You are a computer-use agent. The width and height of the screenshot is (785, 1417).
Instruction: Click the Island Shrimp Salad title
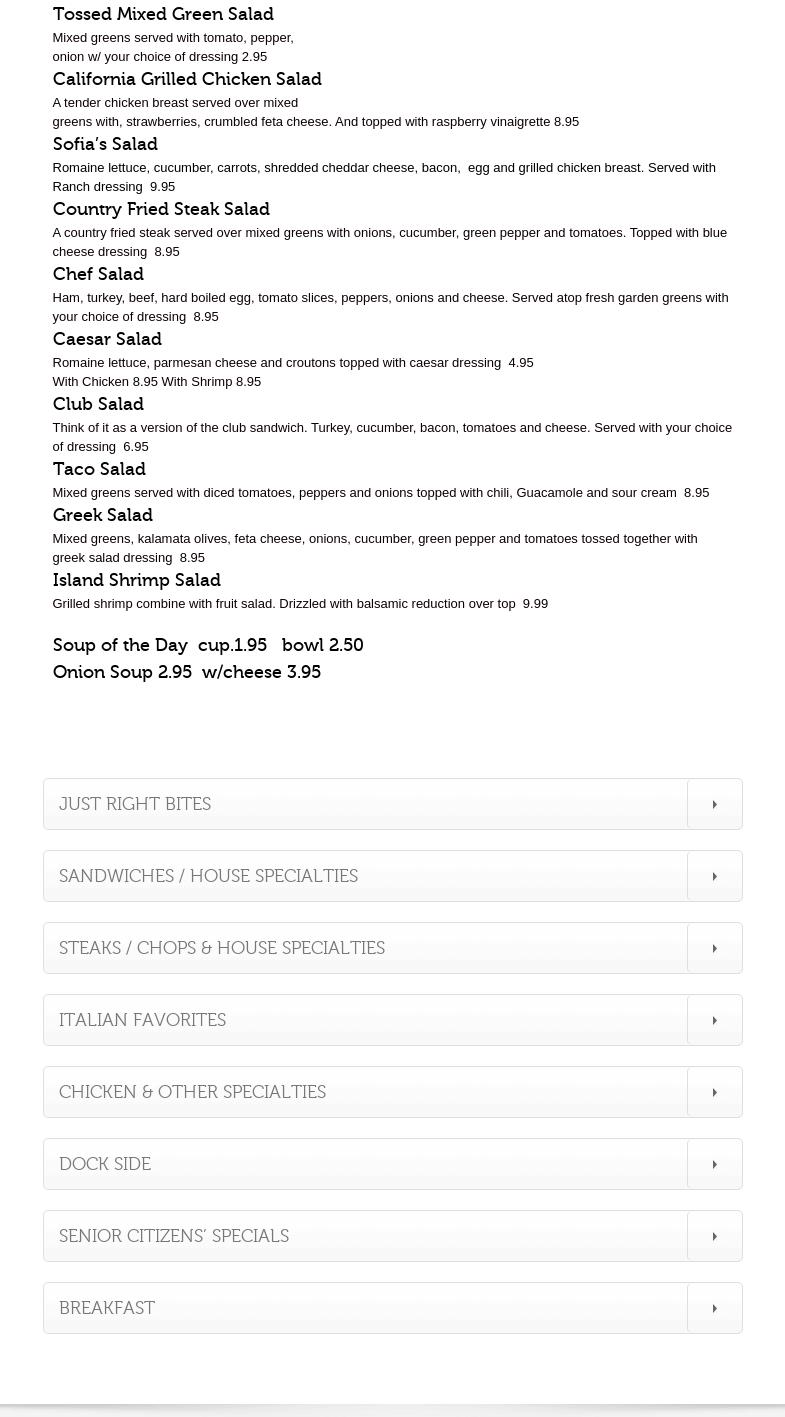(136, 580)
